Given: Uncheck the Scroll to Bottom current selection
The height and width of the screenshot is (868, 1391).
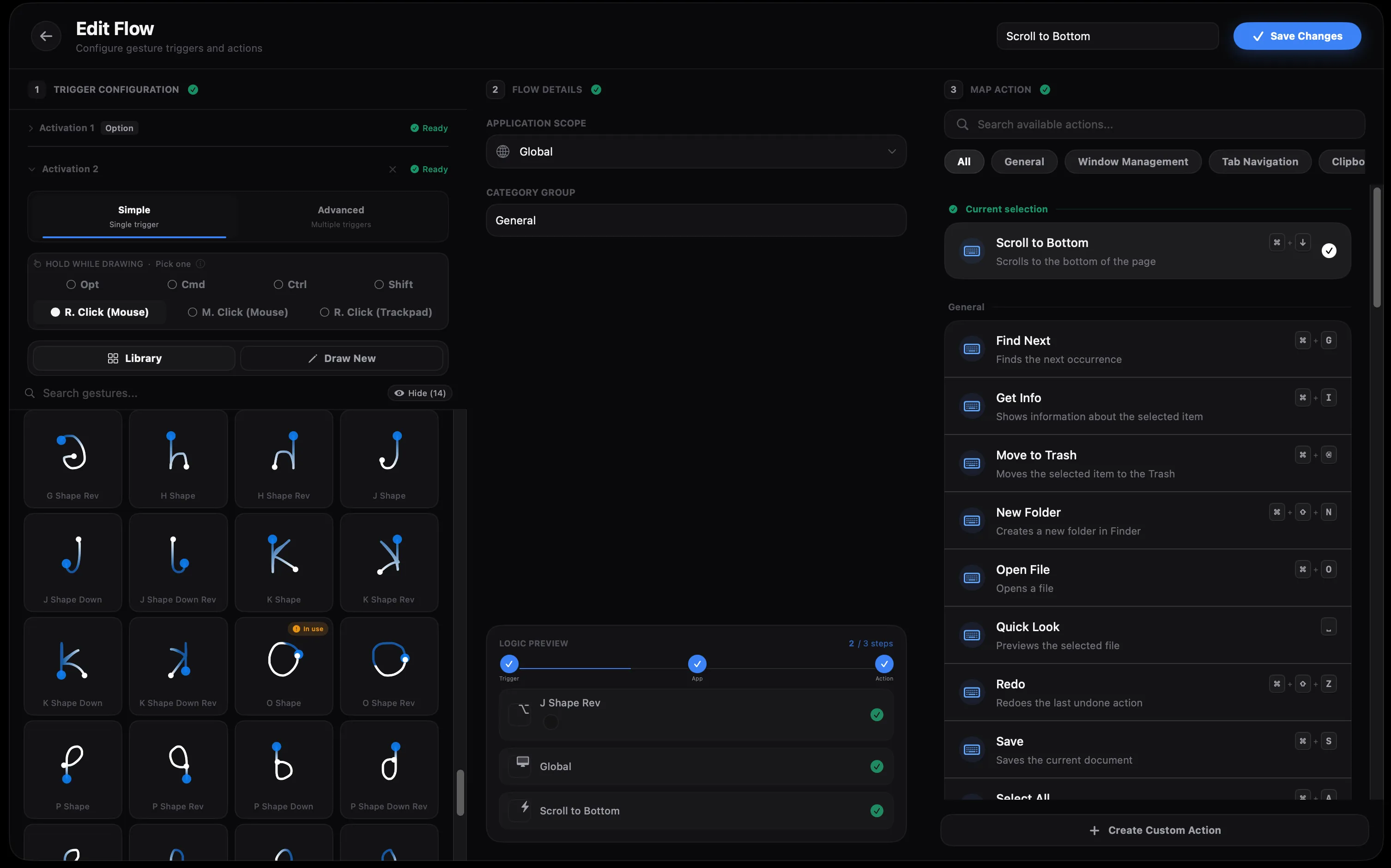Looking at the screenshot, I should point(1329,251).
